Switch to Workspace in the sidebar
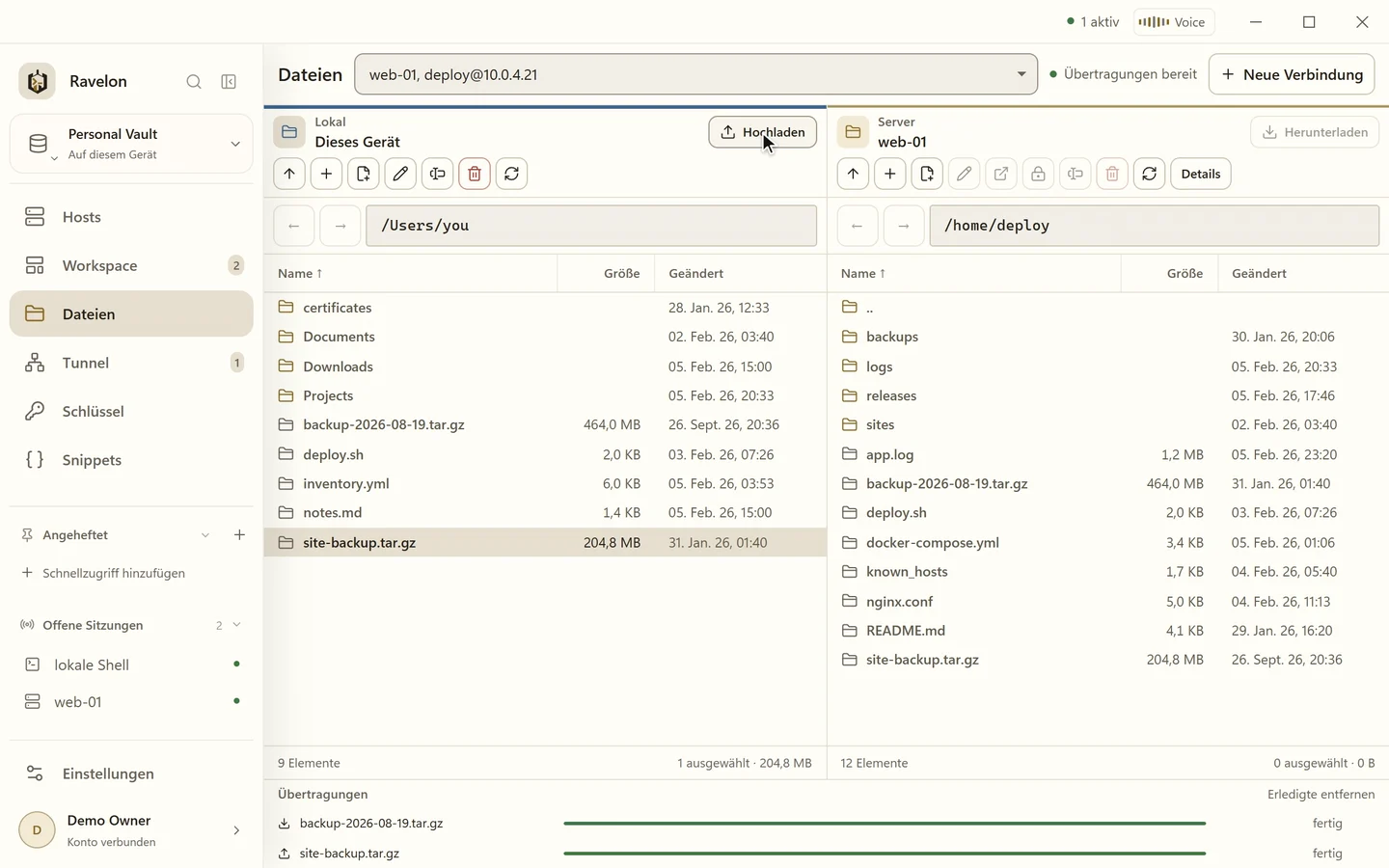This screenshot has height=868, width=1389. [131, 265]
